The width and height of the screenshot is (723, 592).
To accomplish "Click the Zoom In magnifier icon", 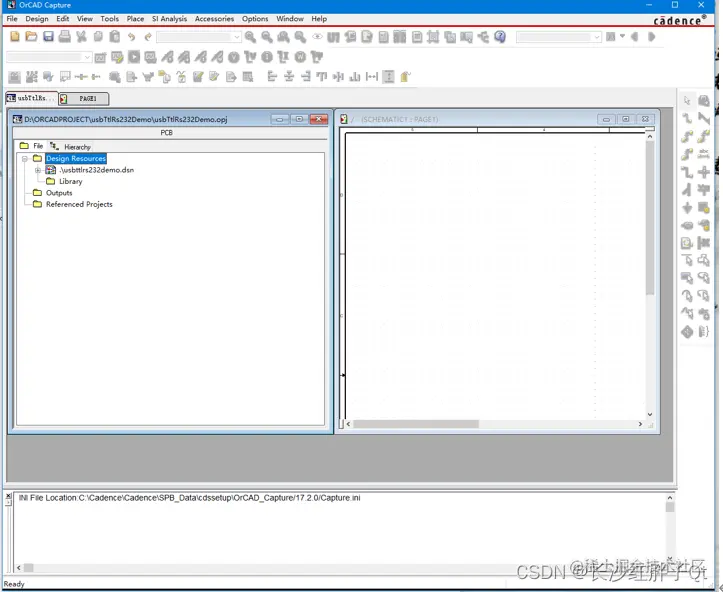I will (250, 36).
